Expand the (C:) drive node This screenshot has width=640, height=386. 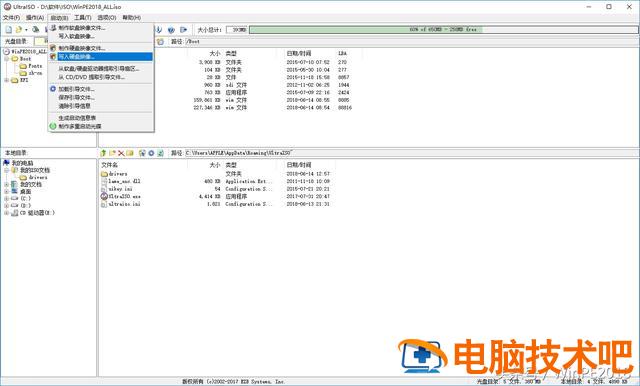pyautogui.click(x=7, y=198)
